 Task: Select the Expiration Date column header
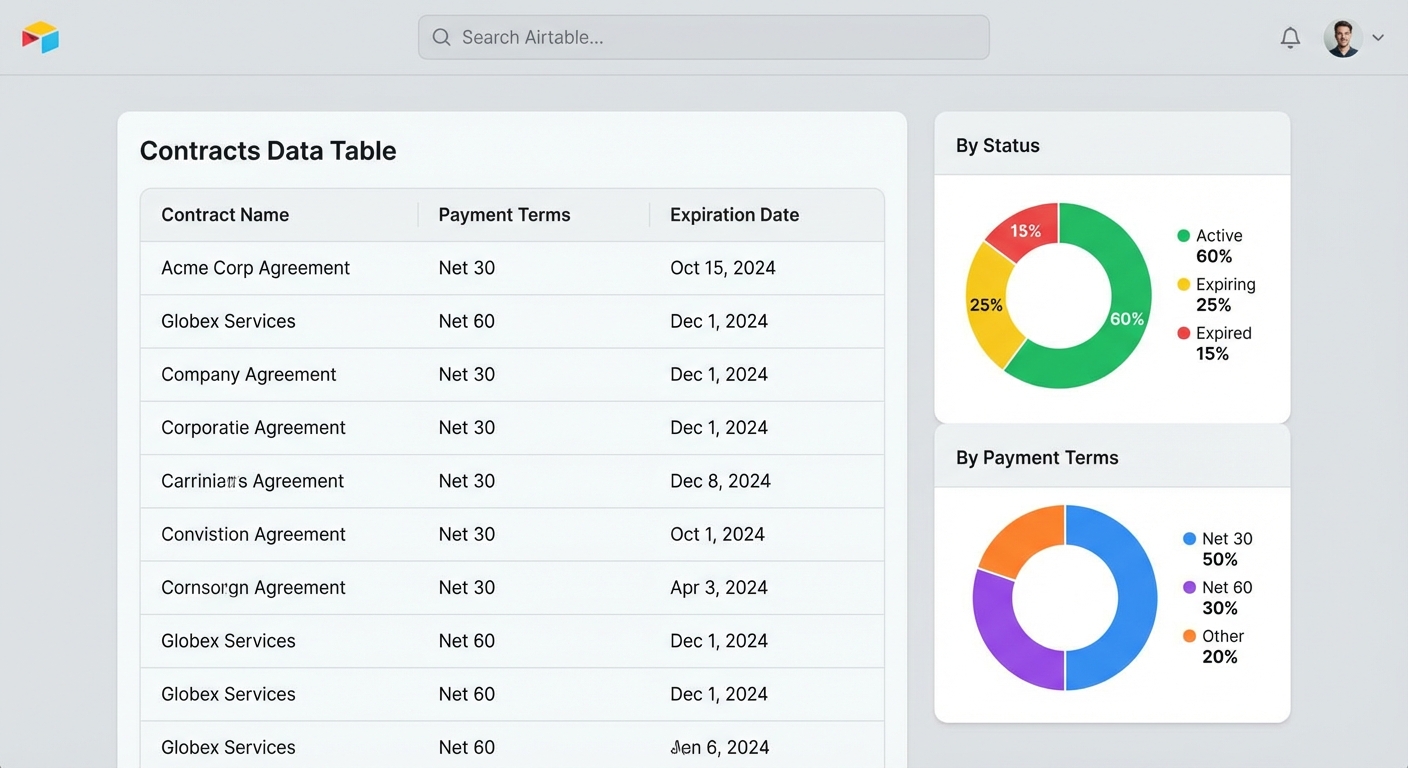(x=734, y=215)
